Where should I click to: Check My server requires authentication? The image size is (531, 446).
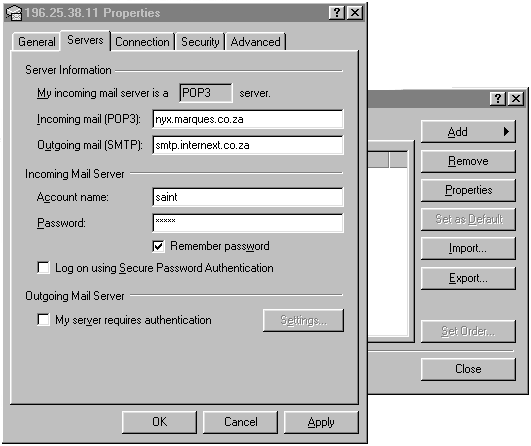coord(43,319)
